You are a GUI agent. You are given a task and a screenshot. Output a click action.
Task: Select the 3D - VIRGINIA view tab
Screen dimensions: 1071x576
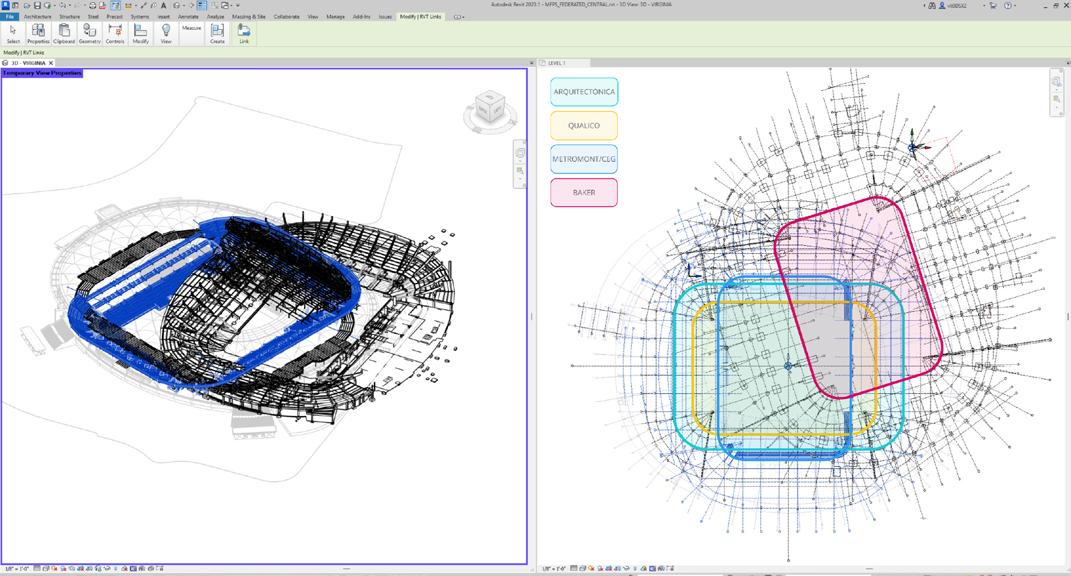[x=29, y=63]
